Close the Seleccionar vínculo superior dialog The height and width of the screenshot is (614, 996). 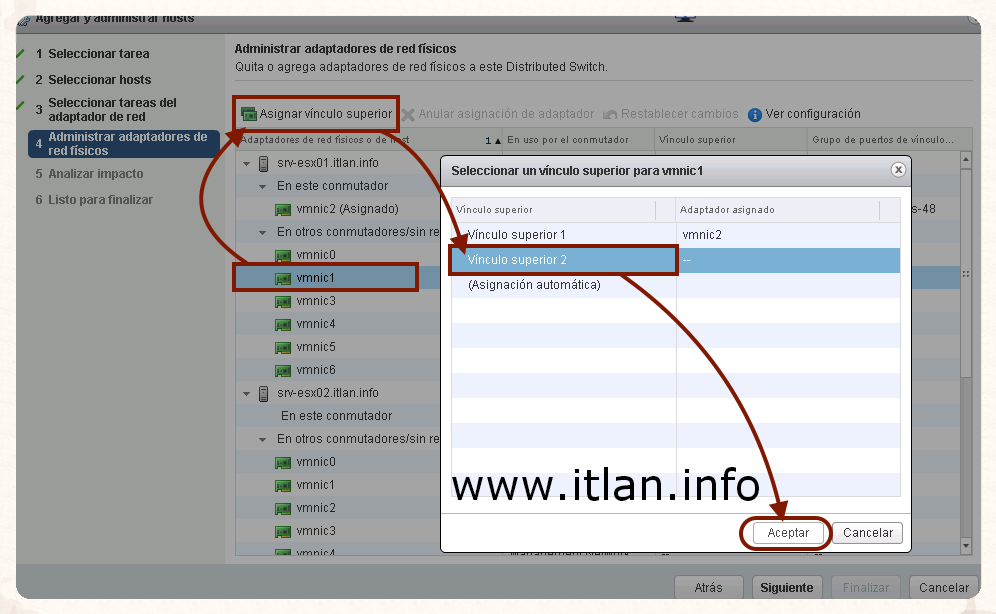(x=898, y=170)
